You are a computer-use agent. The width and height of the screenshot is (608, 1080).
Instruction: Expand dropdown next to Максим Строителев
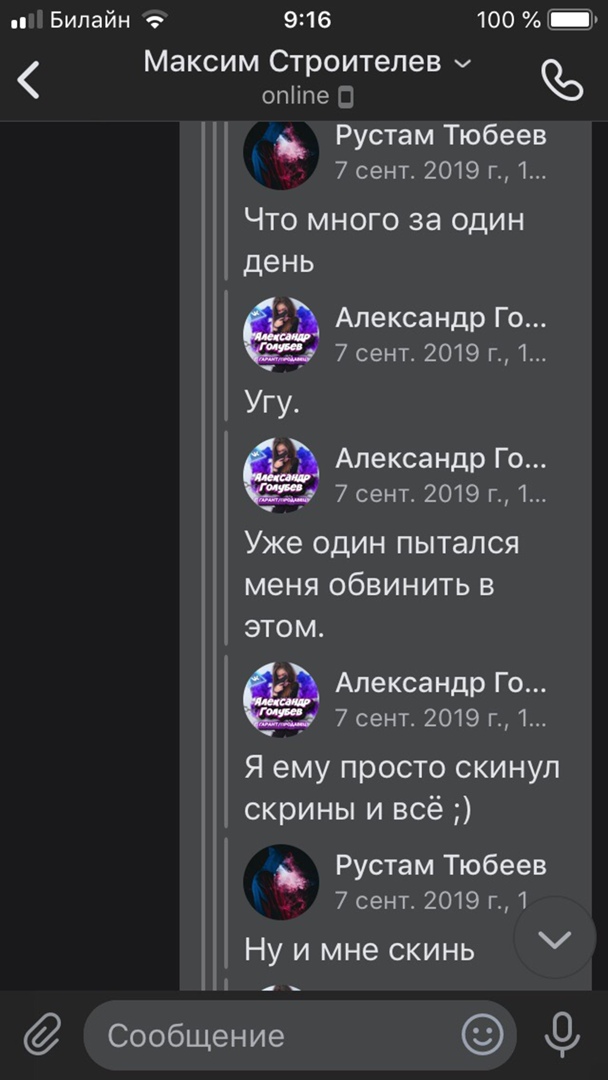pyautogui.click(x=462, y=63)
